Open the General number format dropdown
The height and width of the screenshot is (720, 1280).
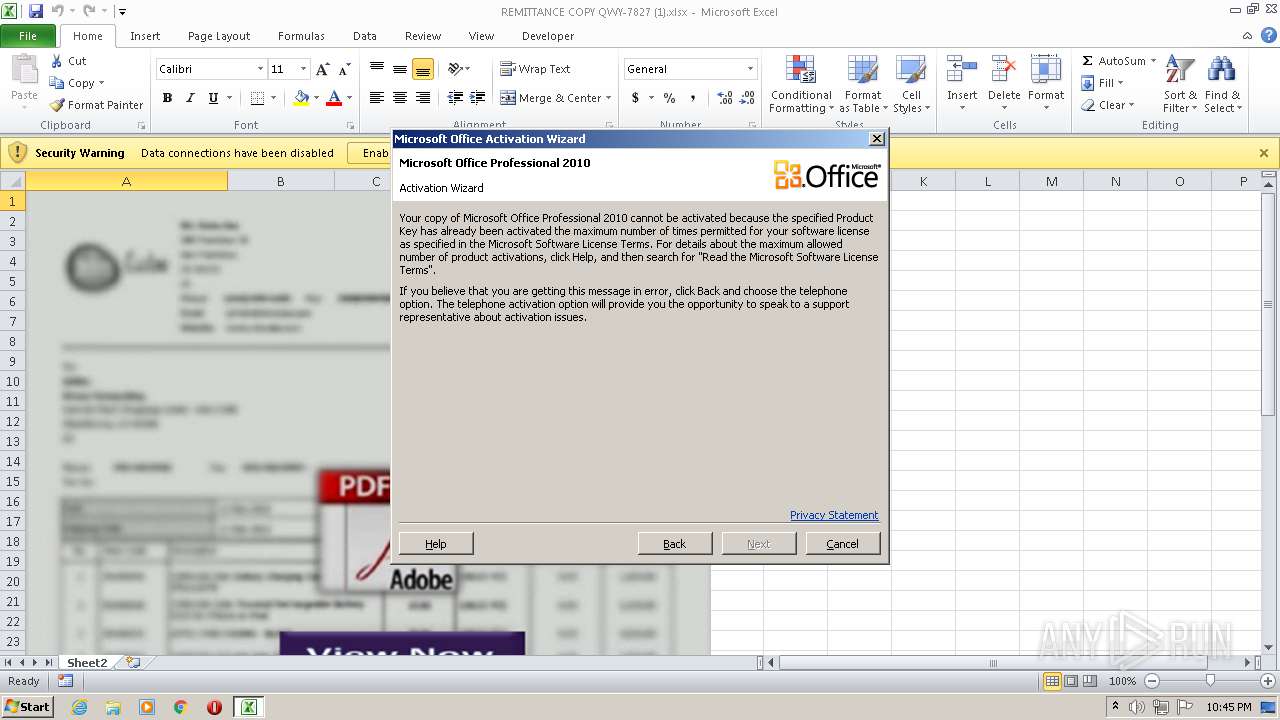750,69
